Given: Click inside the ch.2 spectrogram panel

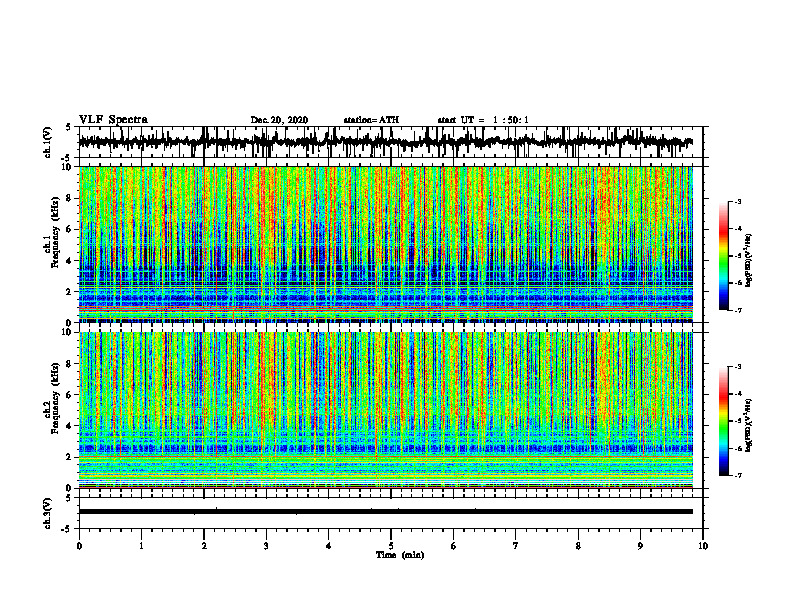Looking at the screenshot, I should pyautogui.click(x=386, y=410).
